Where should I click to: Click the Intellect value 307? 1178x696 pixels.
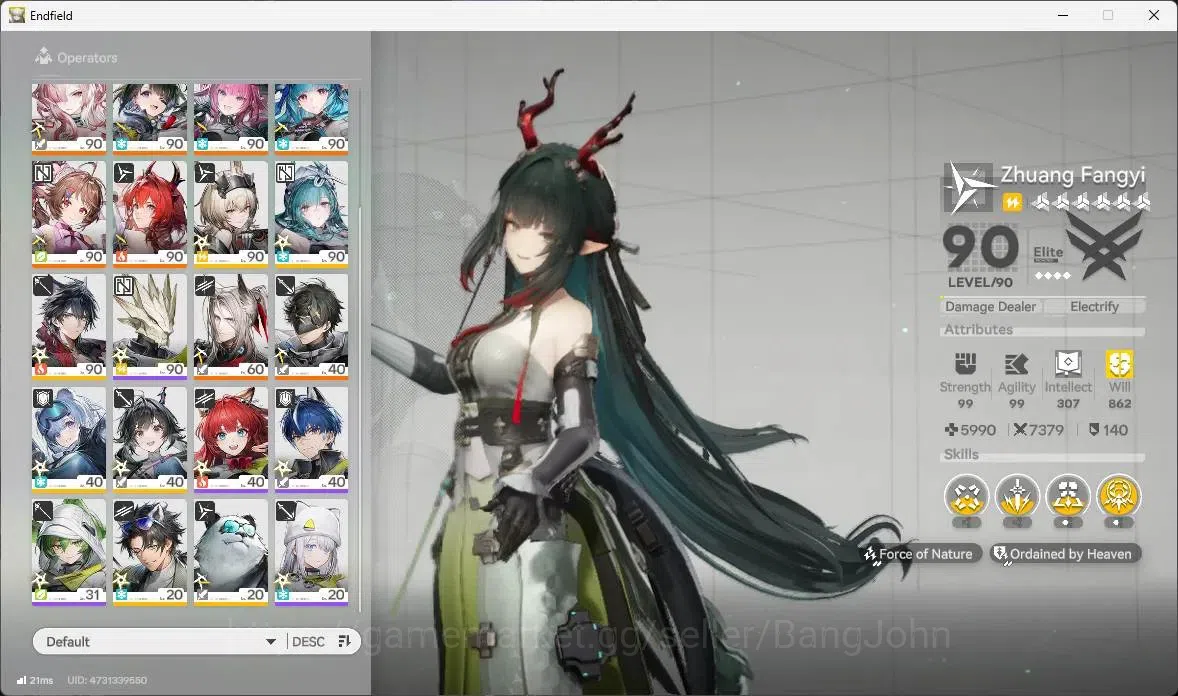(x=1068, y=404)
